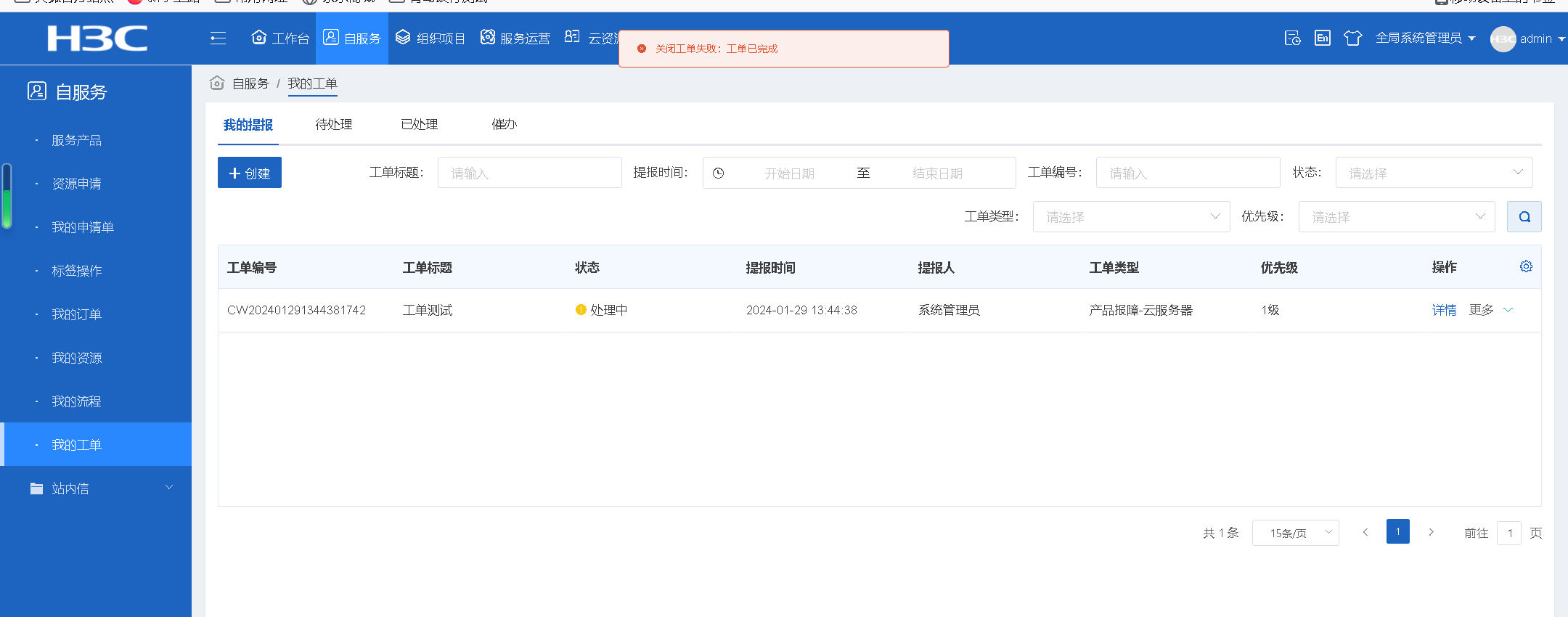
Task: Expand the 全局系统管理员 role dropdown
Action: (x=1425, y=38)
